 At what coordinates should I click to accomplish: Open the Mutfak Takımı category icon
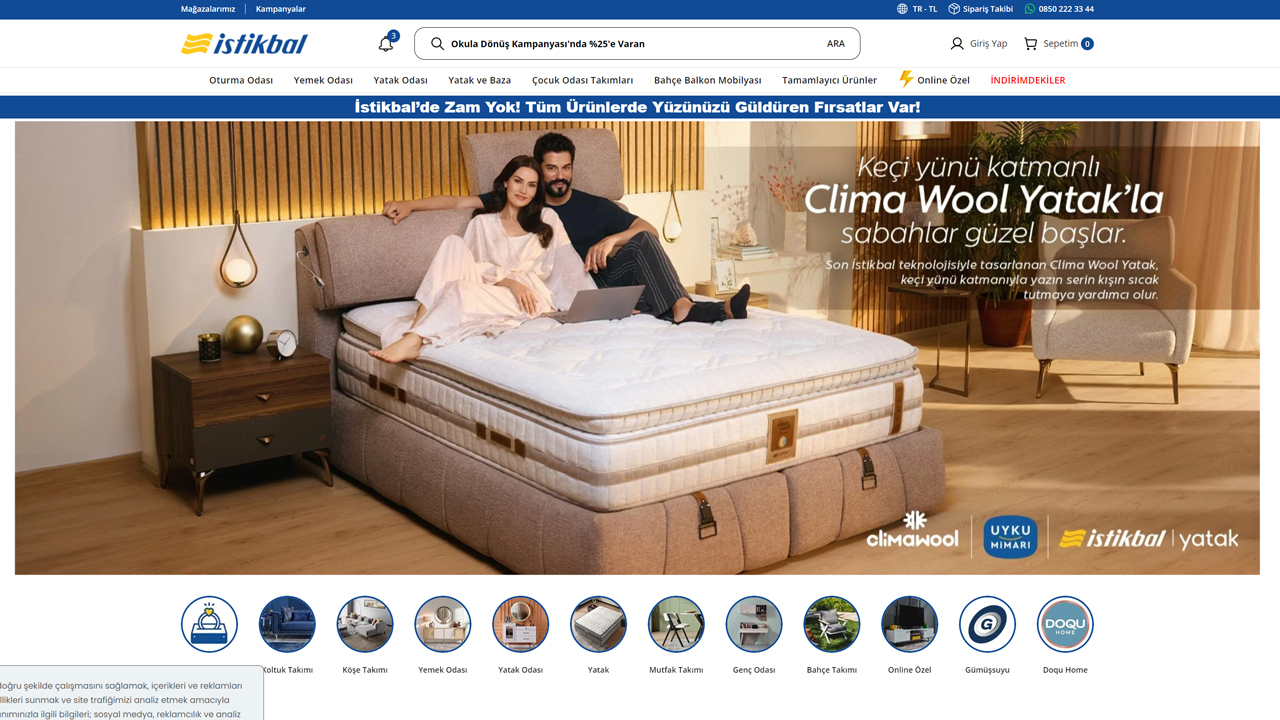[676, 624]
